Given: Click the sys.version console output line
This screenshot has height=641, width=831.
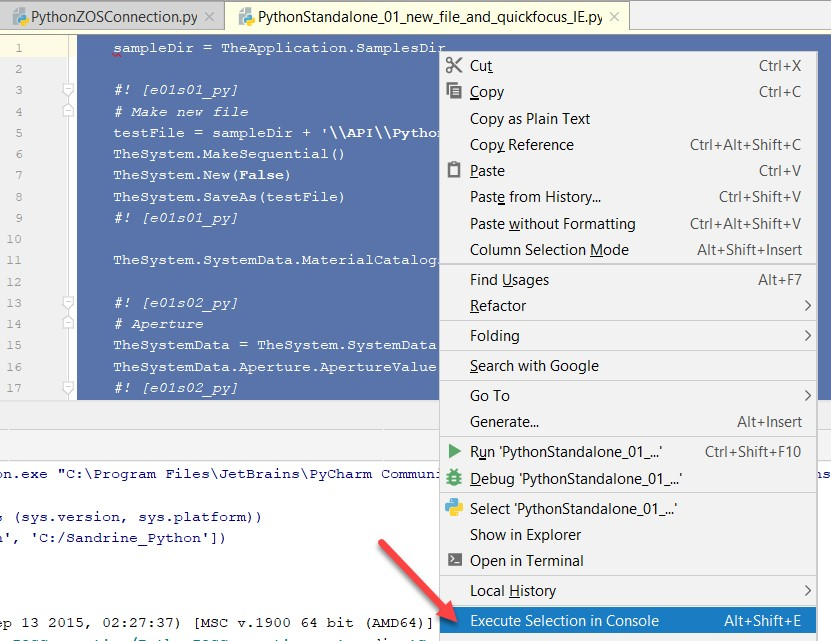Looking at the screenshot, I should coord(131,517).
